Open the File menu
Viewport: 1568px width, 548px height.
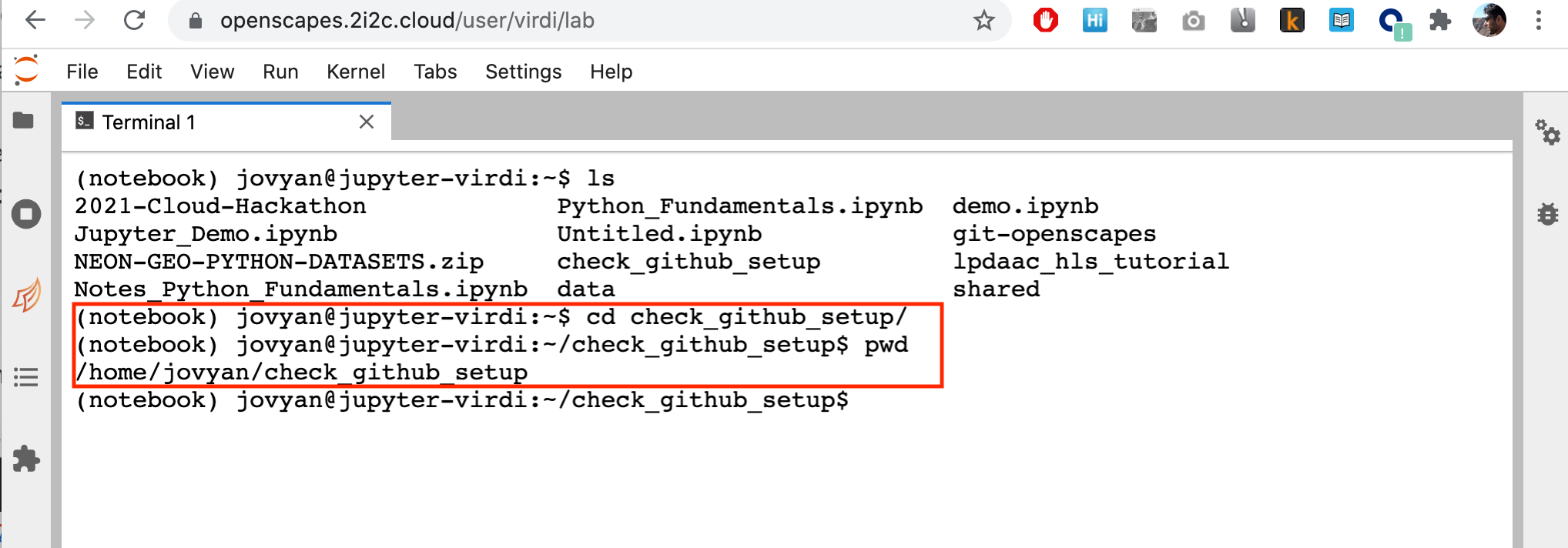[82, 71]
